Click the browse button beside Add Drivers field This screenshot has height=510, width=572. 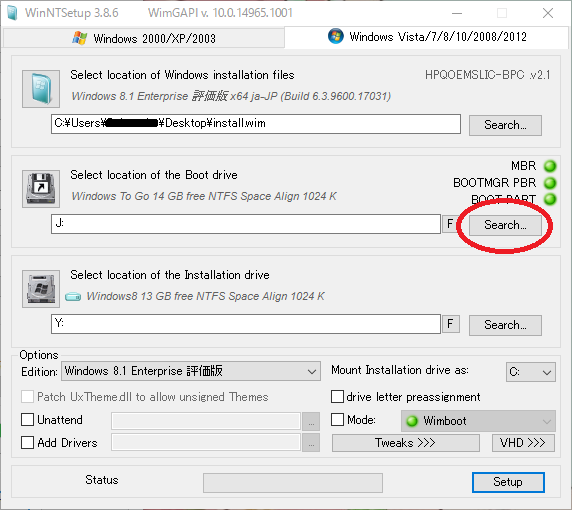(311, 443)
